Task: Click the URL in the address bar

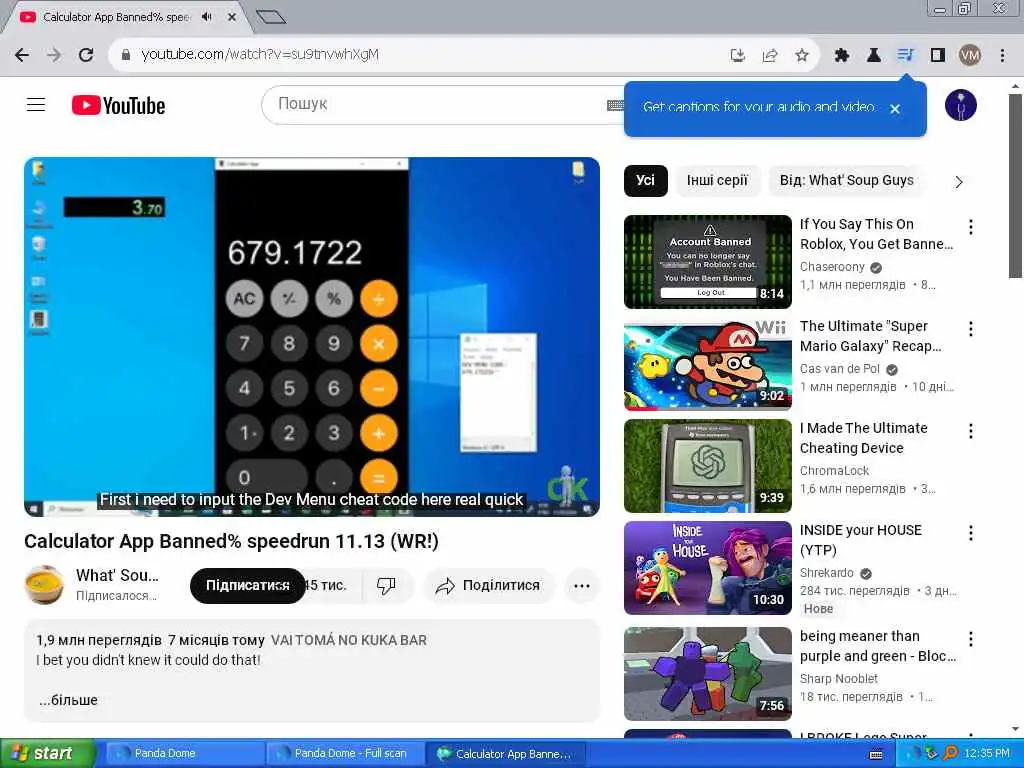Action: tap(260, 55)
